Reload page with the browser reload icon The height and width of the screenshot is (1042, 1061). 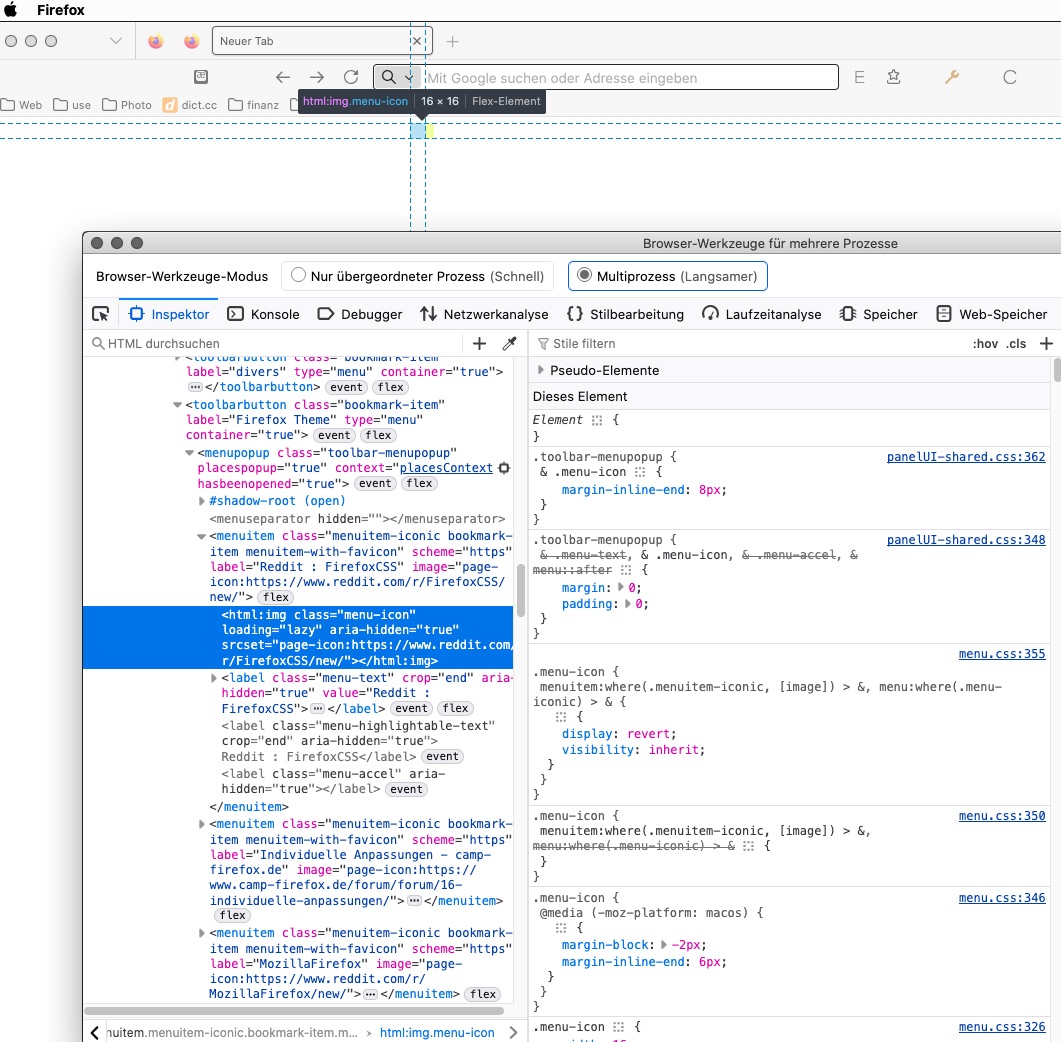click(x=351, y=77)
